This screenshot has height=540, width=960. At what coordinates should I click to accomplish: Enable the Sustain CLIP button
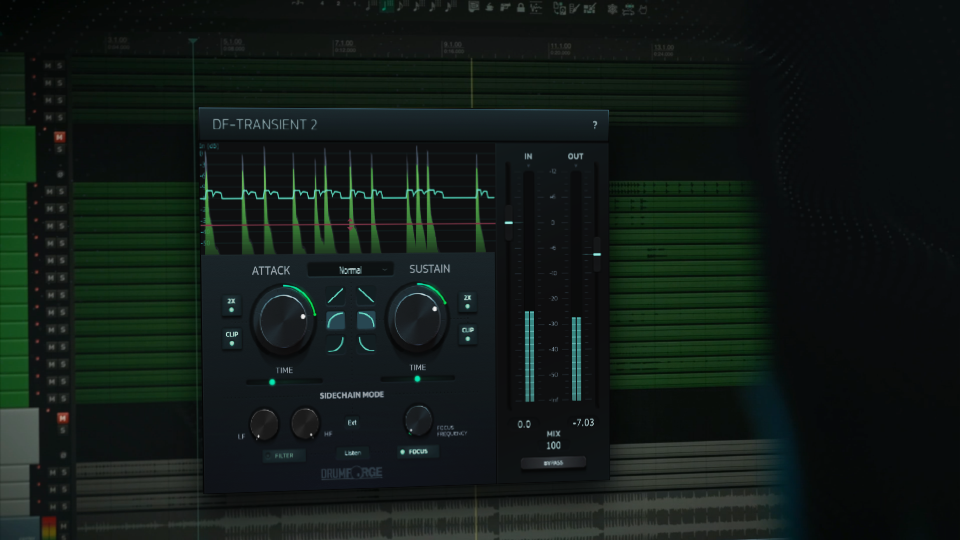pyautogui.click(x=467, y=333)
